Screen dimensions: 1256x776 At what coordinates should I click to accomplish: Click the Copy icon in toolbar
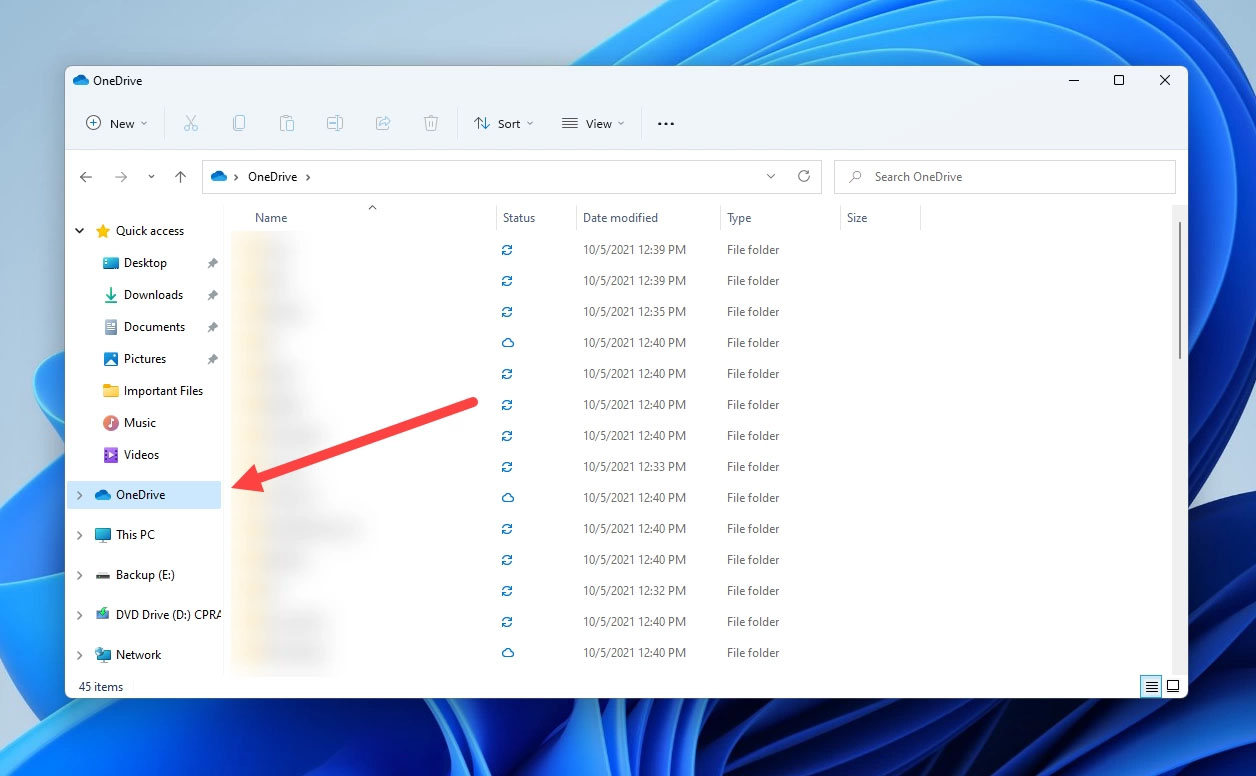click(239, 123)
